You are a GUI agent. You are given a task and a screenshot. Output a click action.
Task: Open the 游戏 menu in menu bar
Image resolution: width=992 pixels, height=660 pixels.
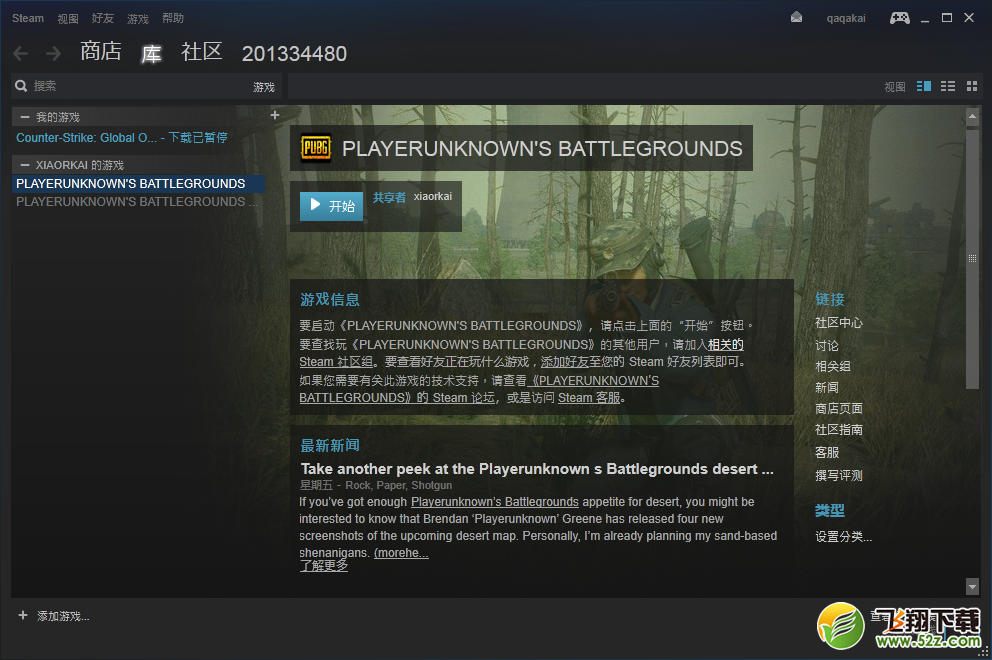tap(137, 18)
